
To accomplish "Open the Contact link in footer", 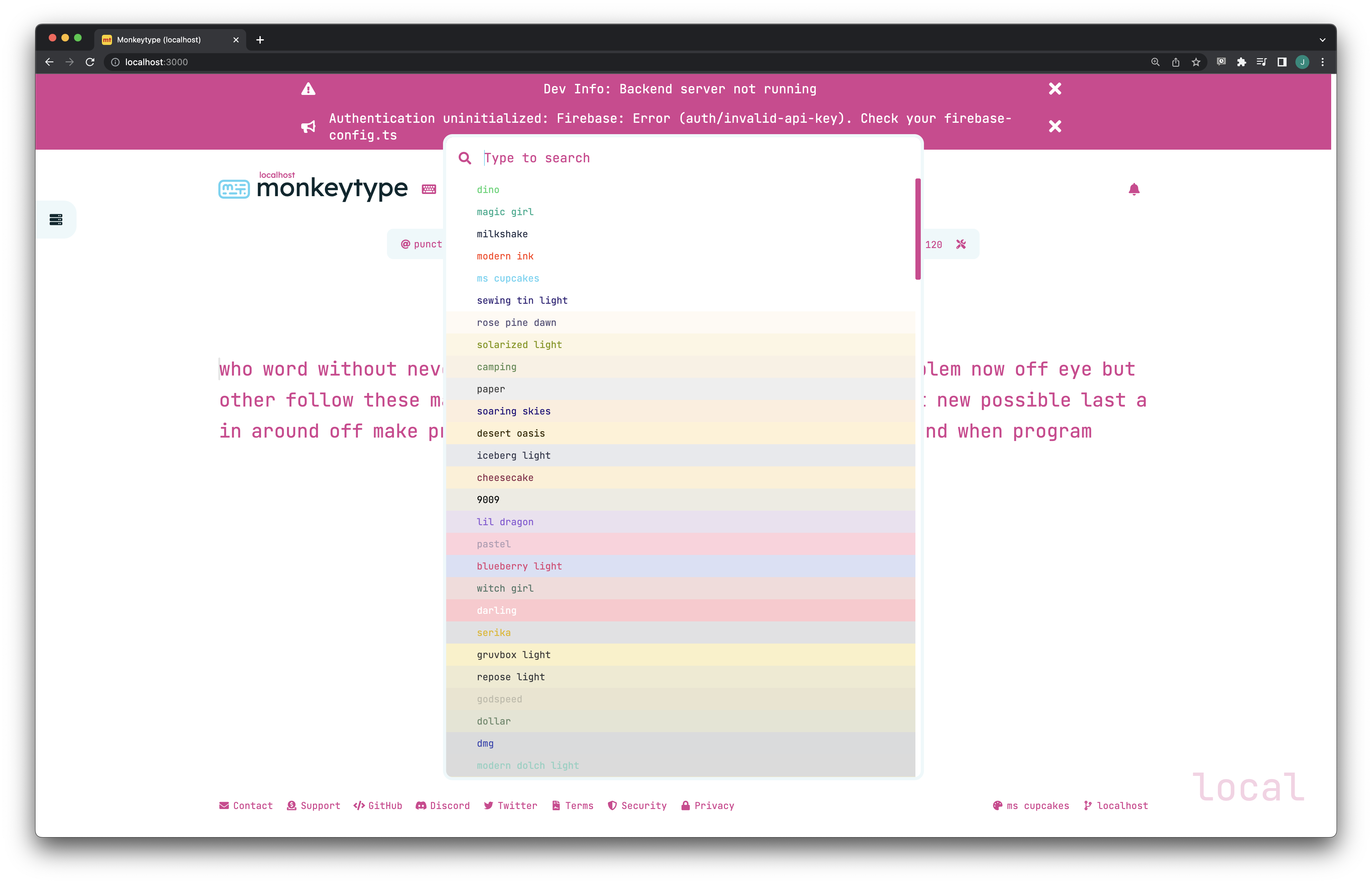I will coord(246,806).
